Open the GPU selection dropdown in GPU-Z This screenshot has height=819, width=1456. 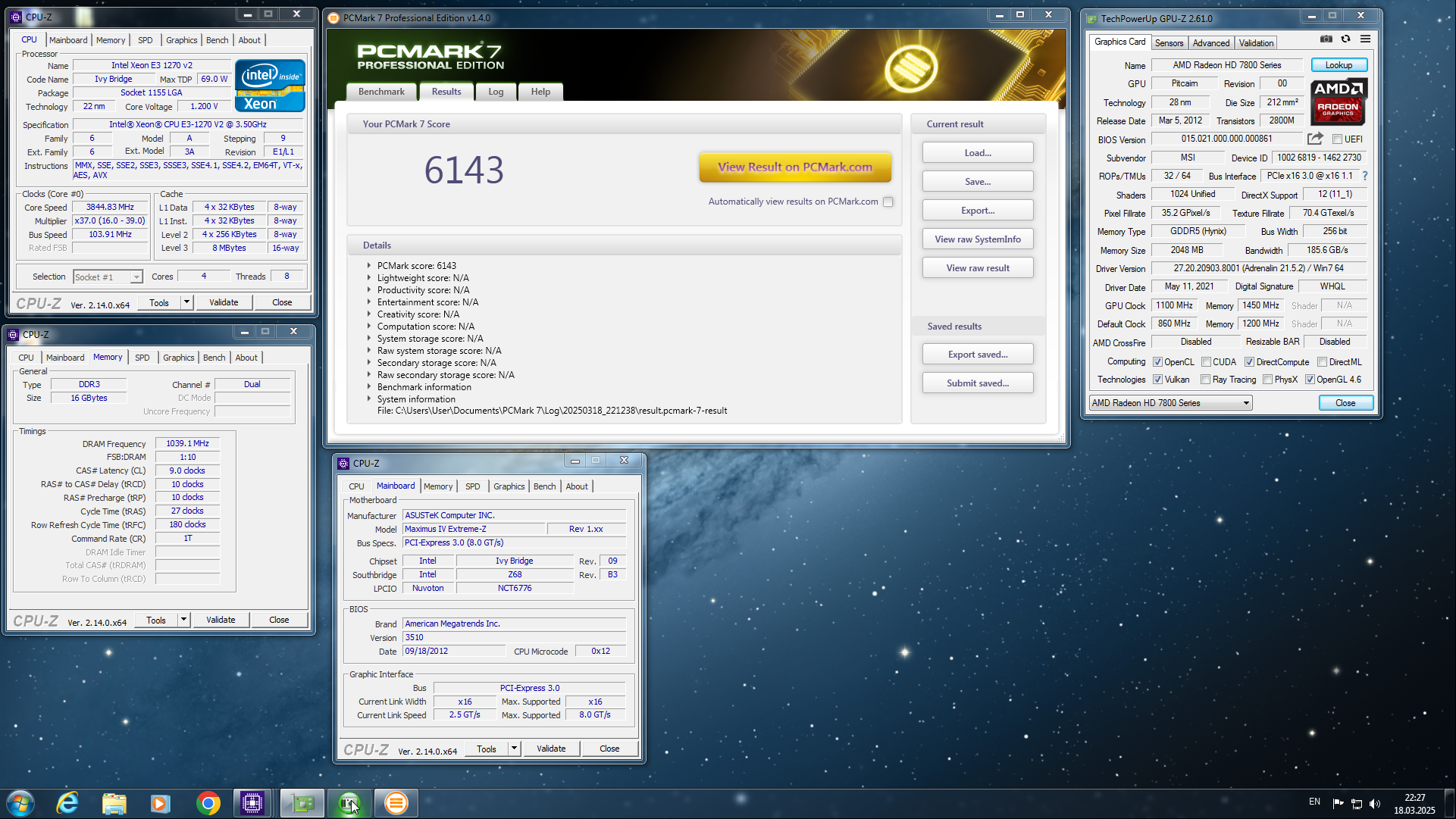pos(1170,403)
